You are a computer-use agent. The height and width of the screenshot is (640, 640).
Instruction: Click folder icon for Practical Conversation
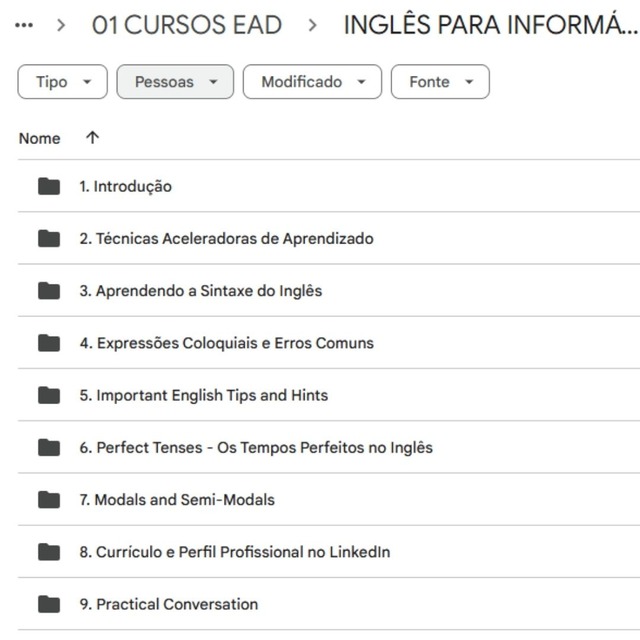[x=48, y=604]
